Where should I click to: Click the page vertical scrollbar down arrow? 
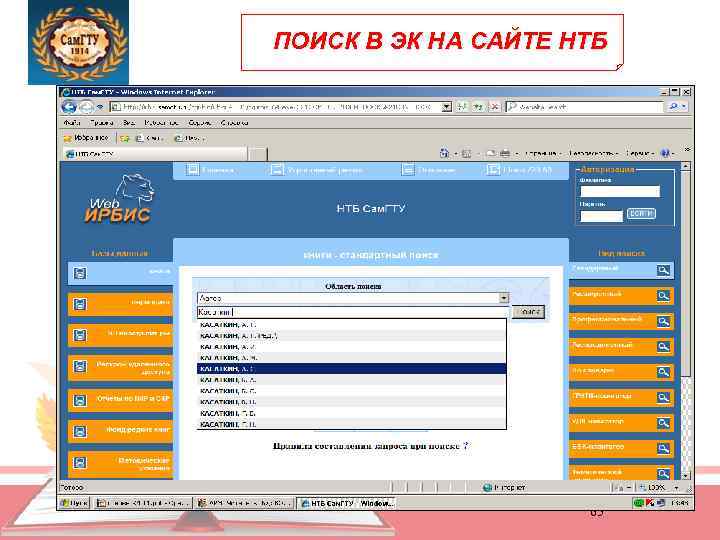686,476
